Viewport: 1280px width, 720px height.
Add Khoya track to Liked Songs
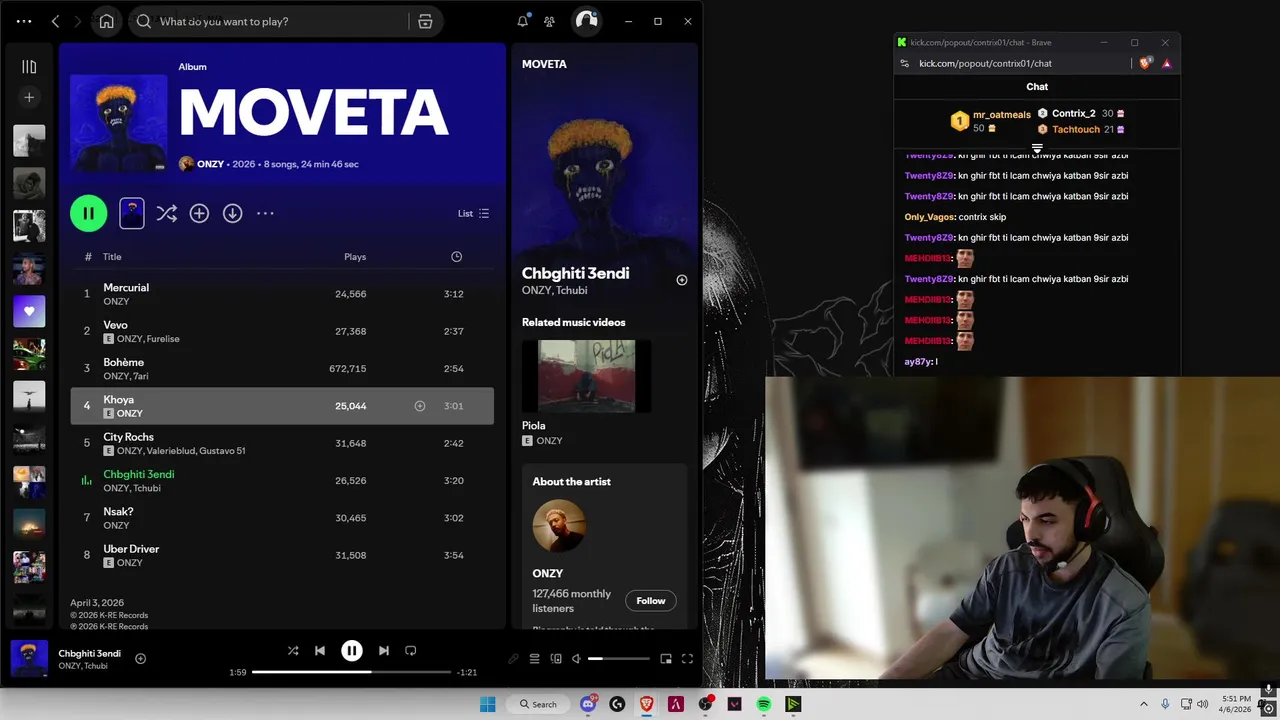420,406
